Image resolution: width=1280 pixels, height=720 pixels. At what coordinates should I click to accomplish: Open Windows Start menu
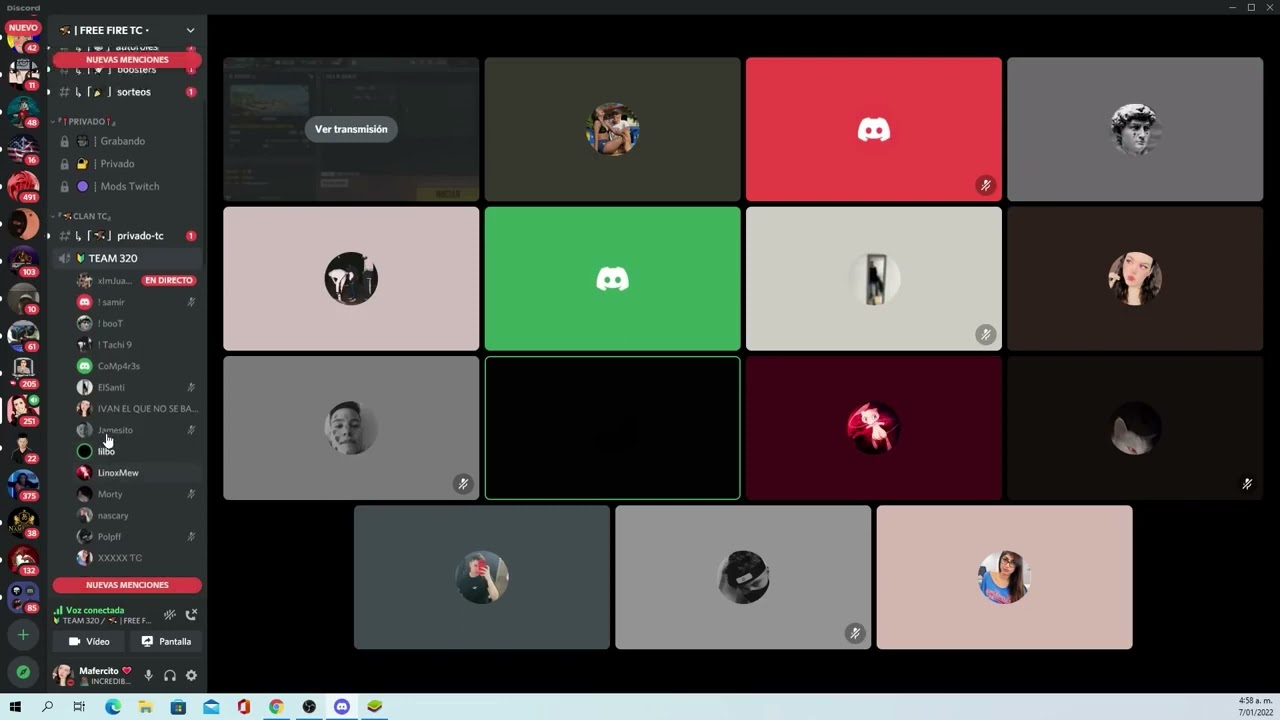[15, 707]
